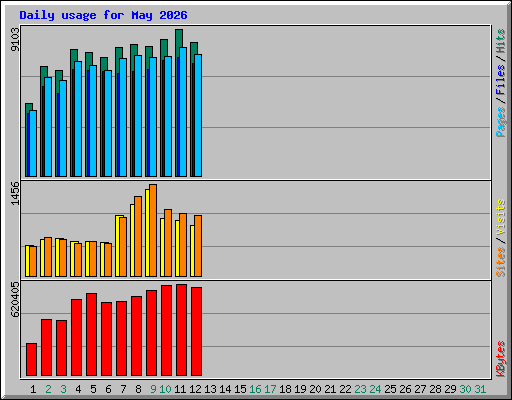Click the day 11 red KBytes bar
The width and height of the screenshot is (512, 400).
click(x=181, y=330)
